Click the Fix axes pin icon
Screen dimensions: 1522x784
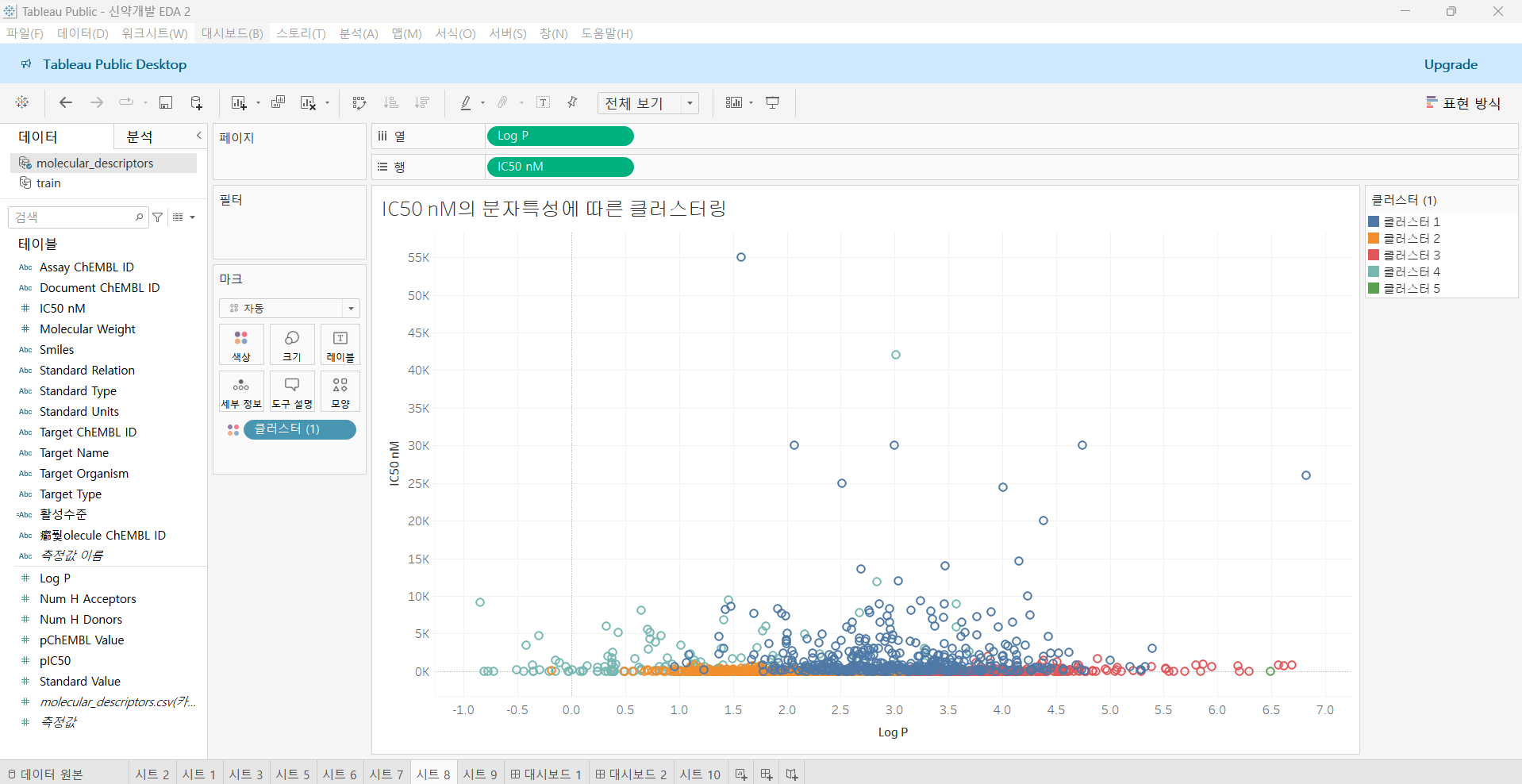572,102
